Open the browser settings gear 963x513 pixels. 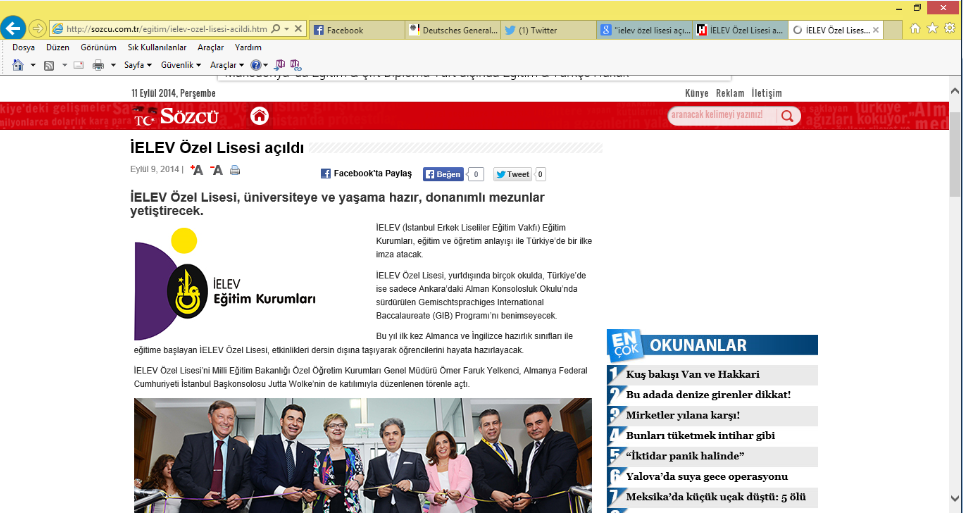pyautogui.click(x=950, y=29)
